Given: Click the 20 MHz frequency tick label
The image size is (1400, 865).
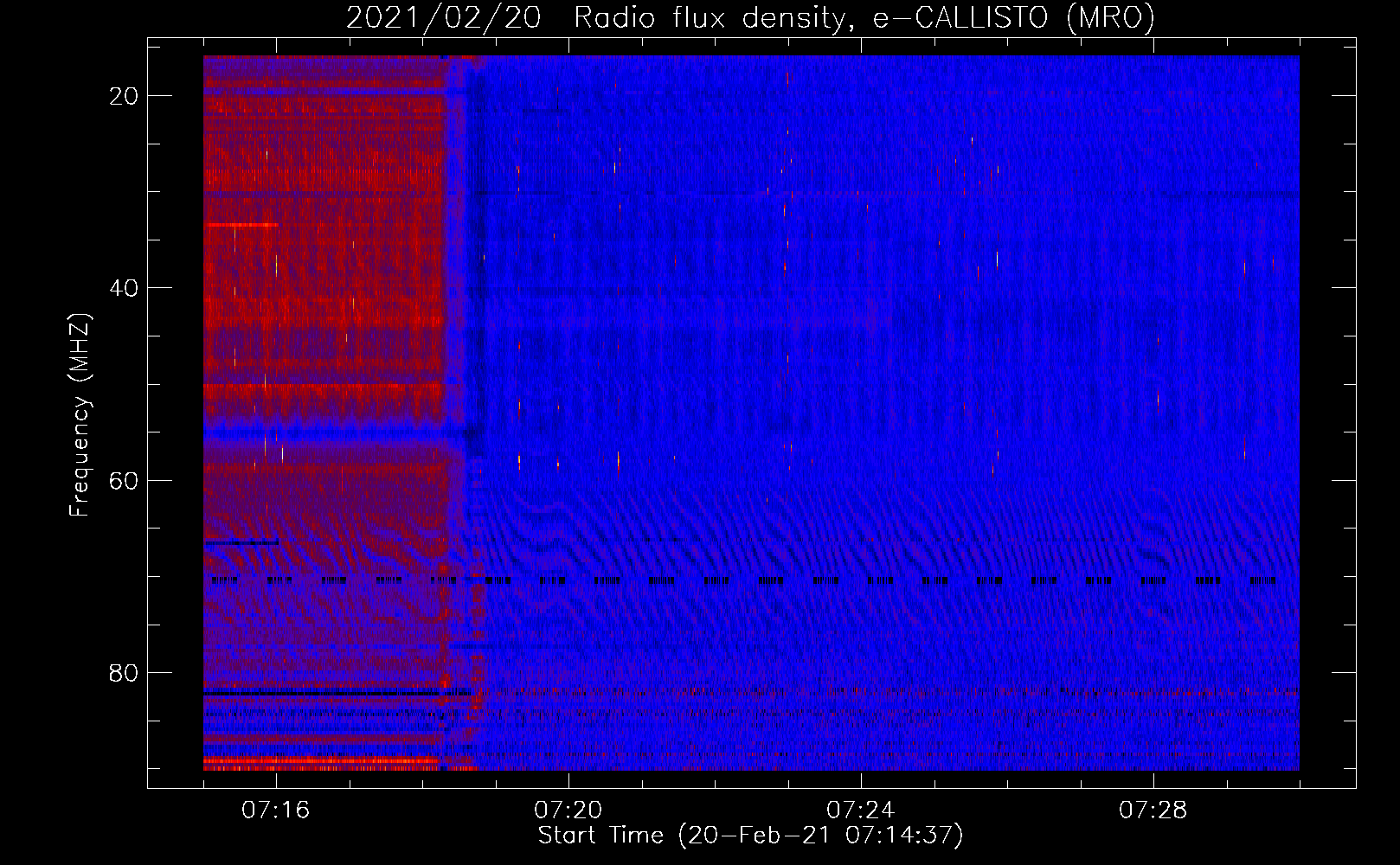Looking at the screenshot, I should pyautogui.click(x=124, y=96).
